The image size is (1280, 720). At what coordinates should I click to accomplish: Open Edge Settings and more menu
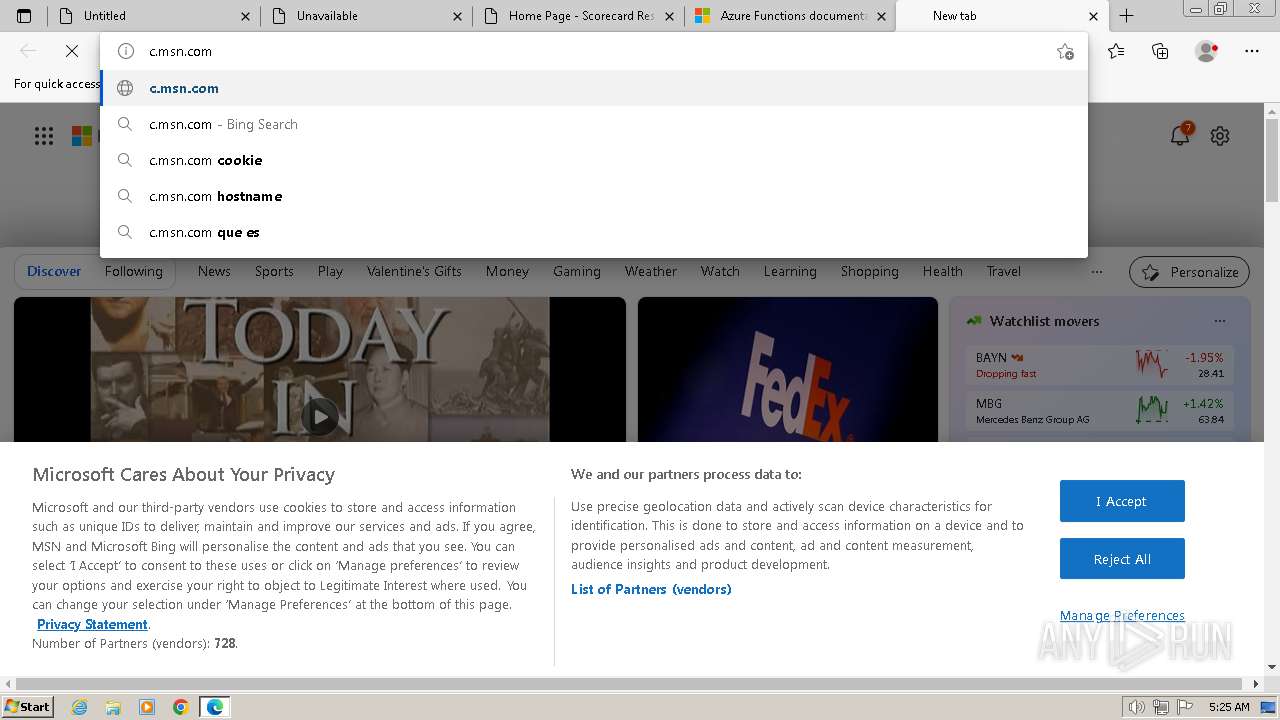1252,51
